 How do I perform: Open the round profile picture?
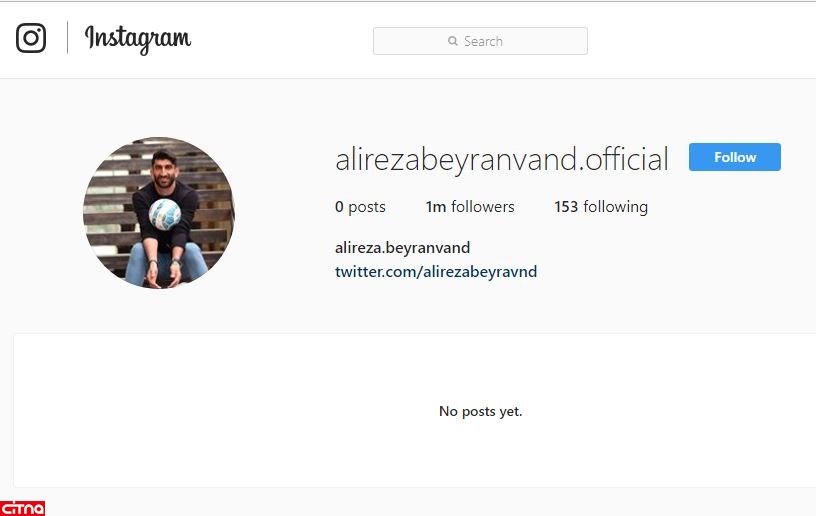click(x=159, y=212)
